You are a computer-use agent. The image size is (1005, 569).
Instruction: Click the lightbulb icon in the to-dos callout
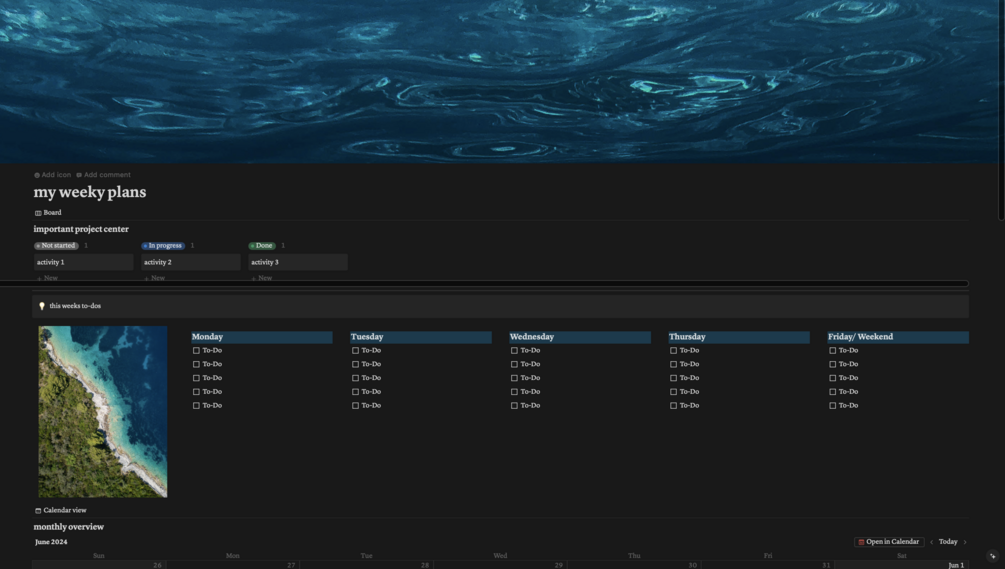pyautogui.click(x=42, y=306)
